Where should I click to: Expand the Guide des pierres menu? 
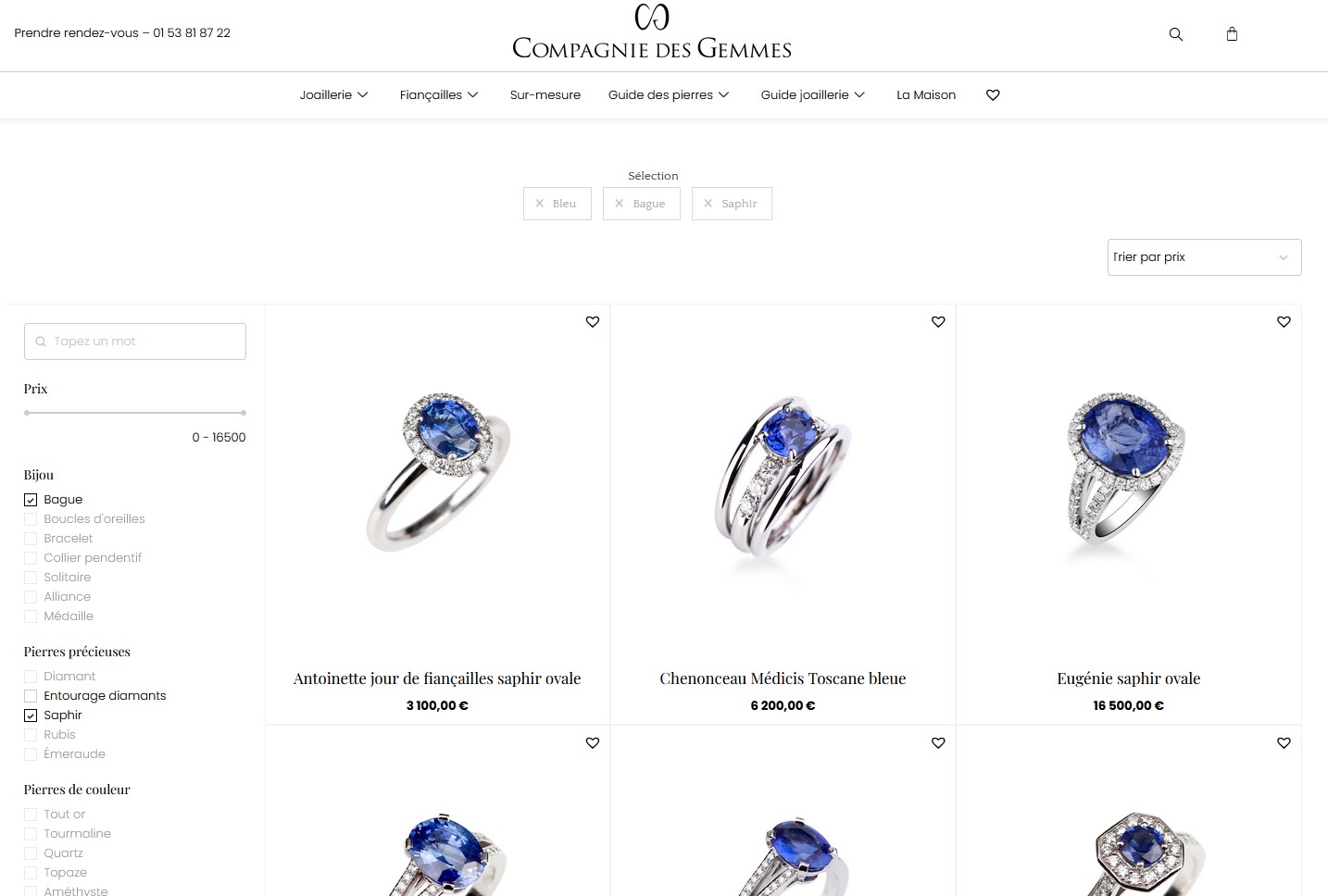(x=669, y=94)
